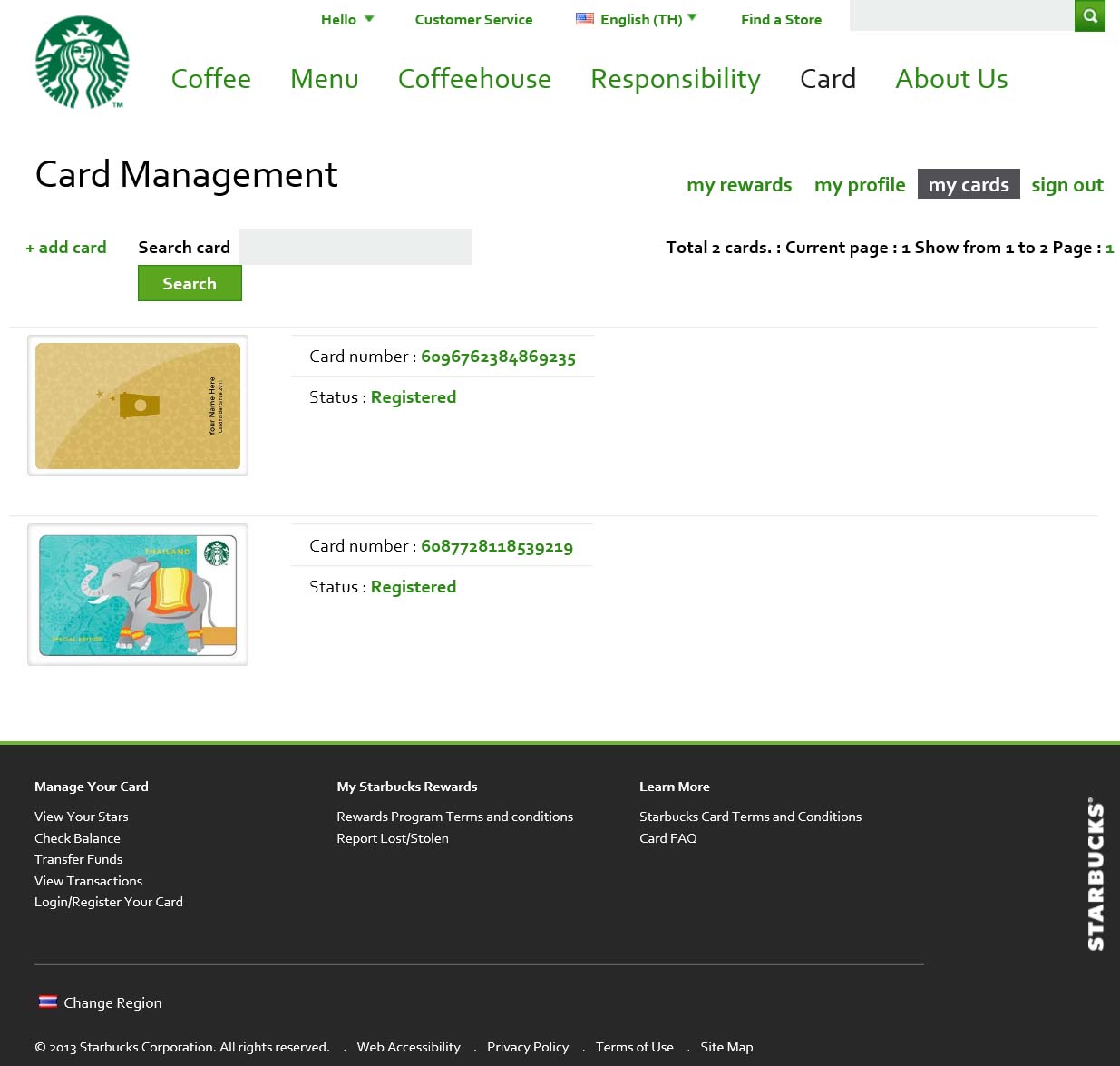
Task: Click the + add card link
Action: point(66,248)
